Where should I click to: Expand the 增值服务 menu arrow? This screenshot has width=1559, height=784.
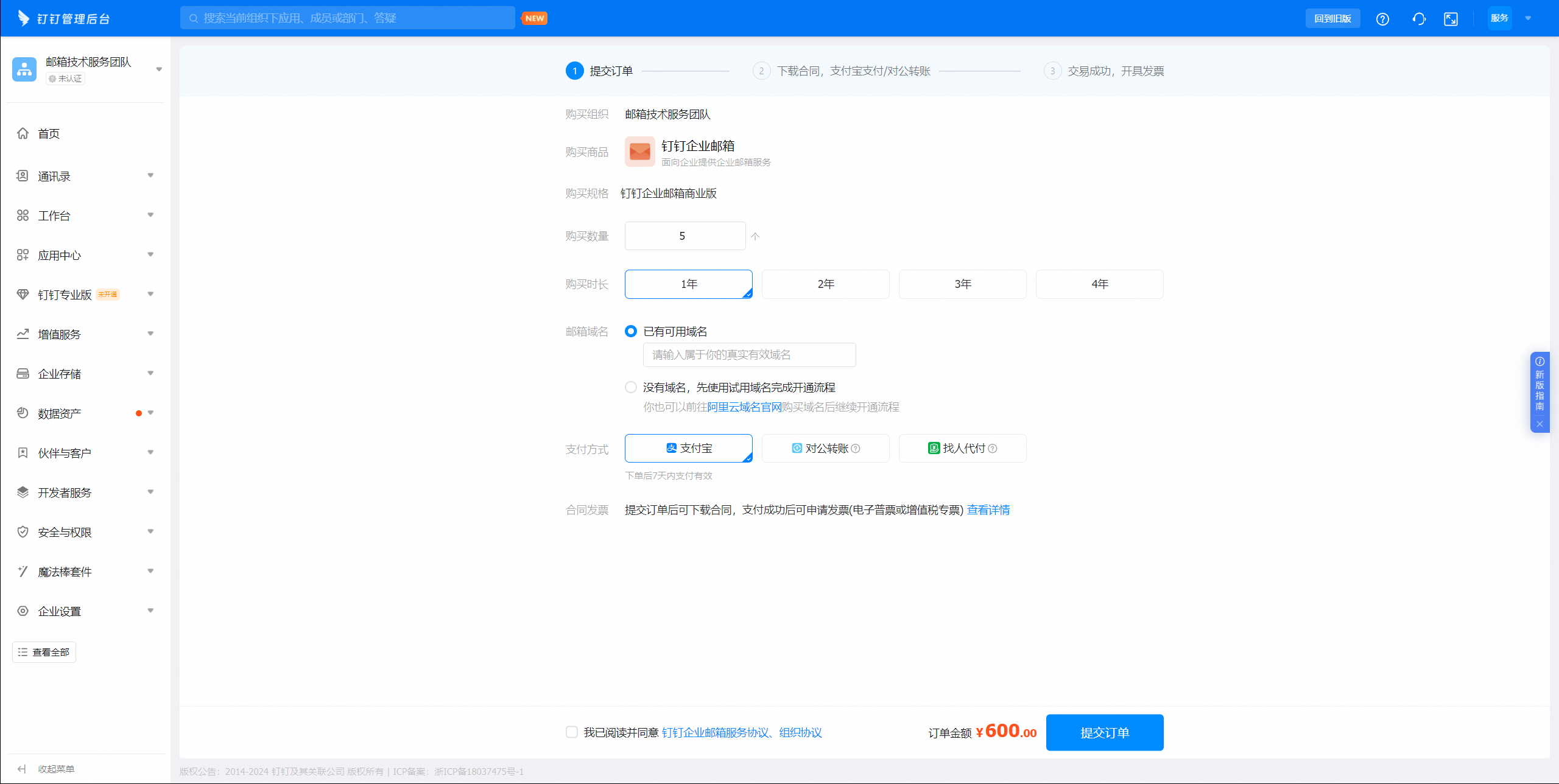point(150,334)
